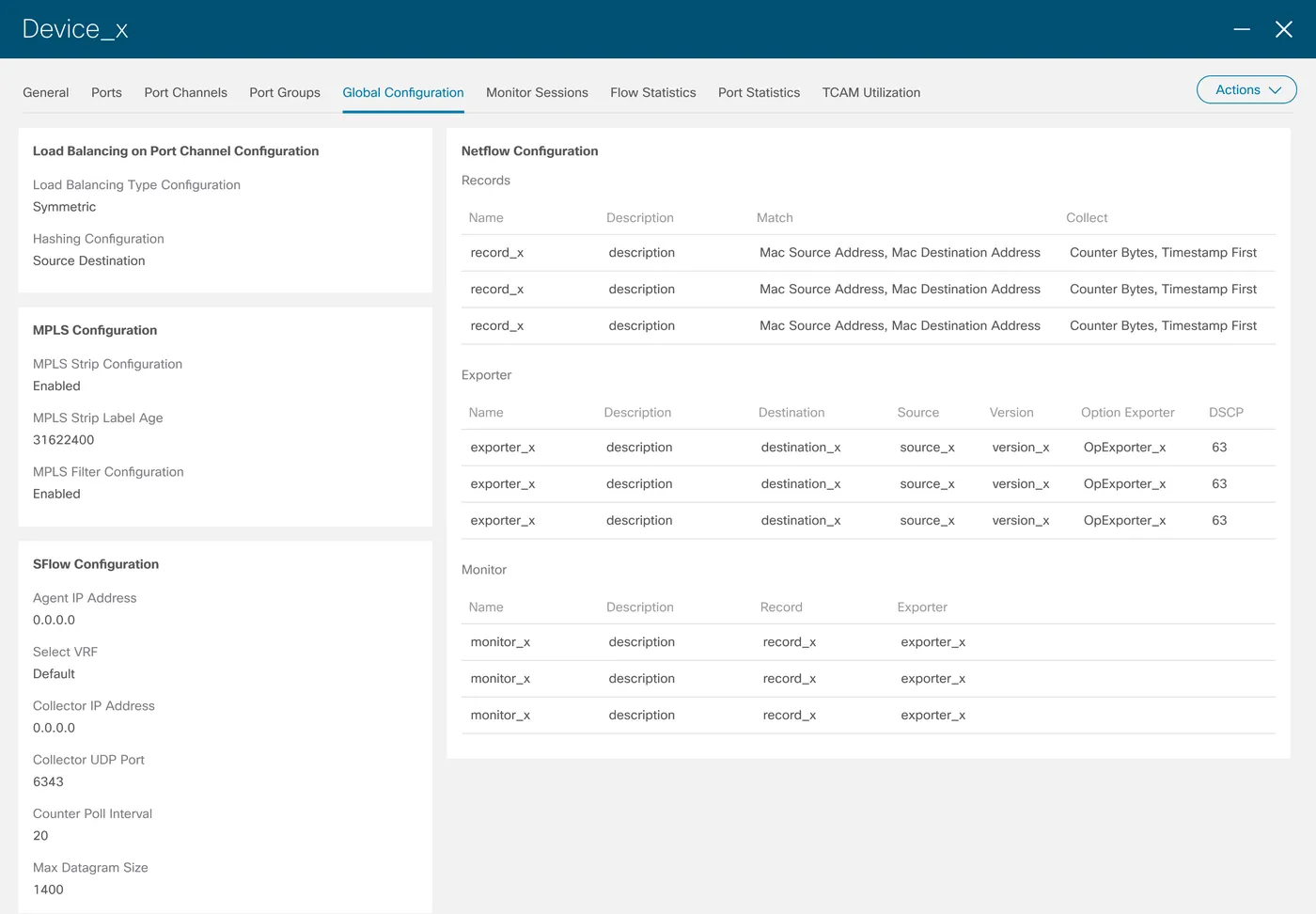The height and width of the screenshot is (914, 1316).
Task: Open the Actions dropdown
Action: [1246, 90]
